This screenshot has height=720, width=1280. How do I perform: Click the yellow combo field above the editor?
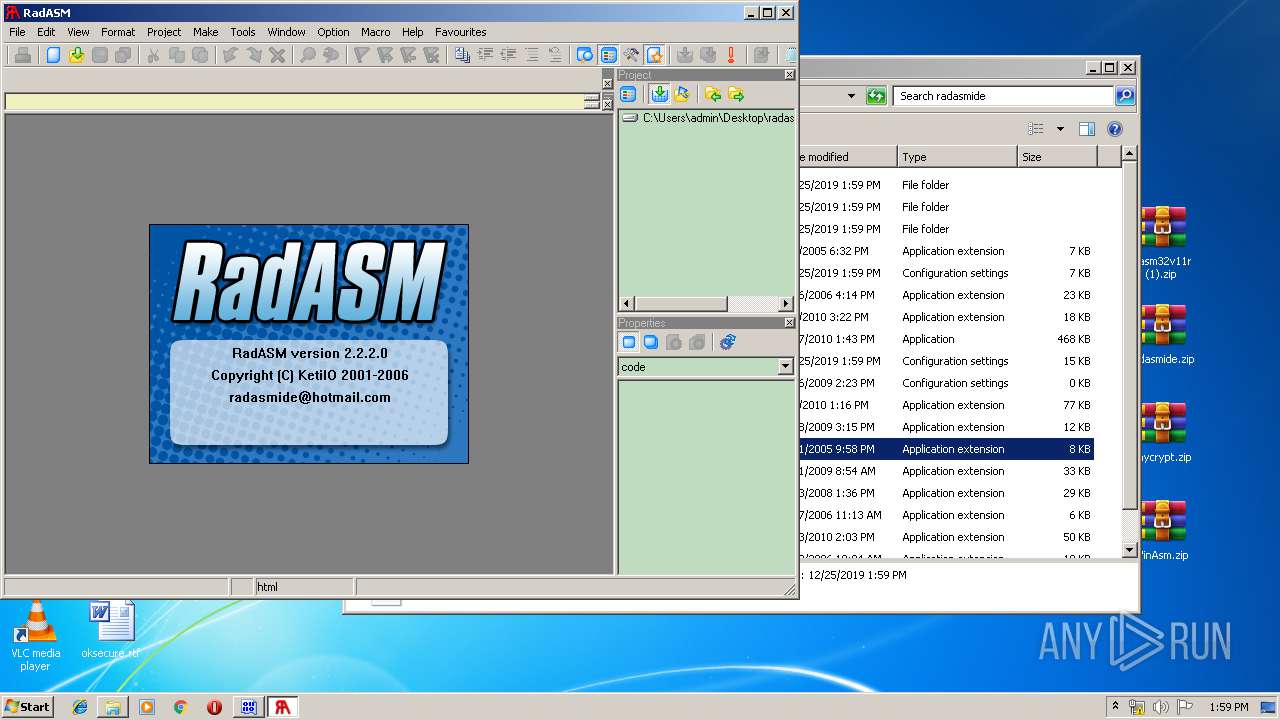[x=294, y=101]
